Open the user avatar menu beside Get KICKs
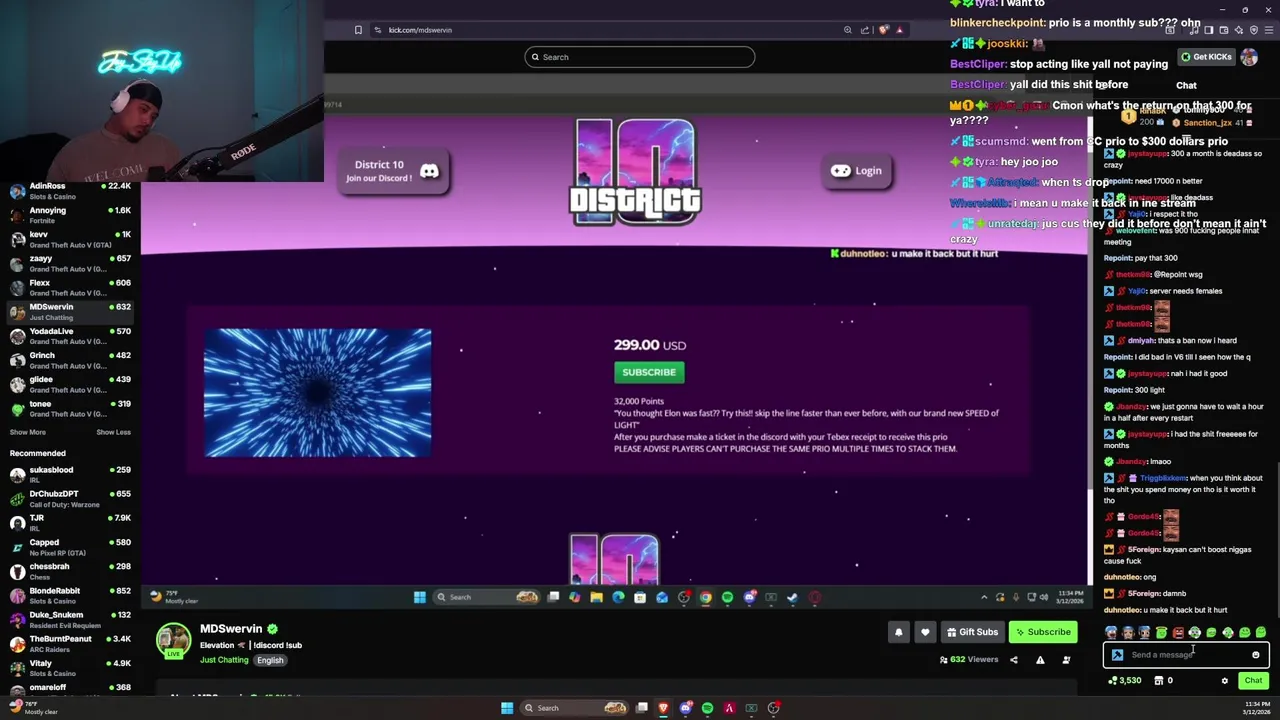The width and height of the screenshot is (1280, 720). coord(1249,57)
